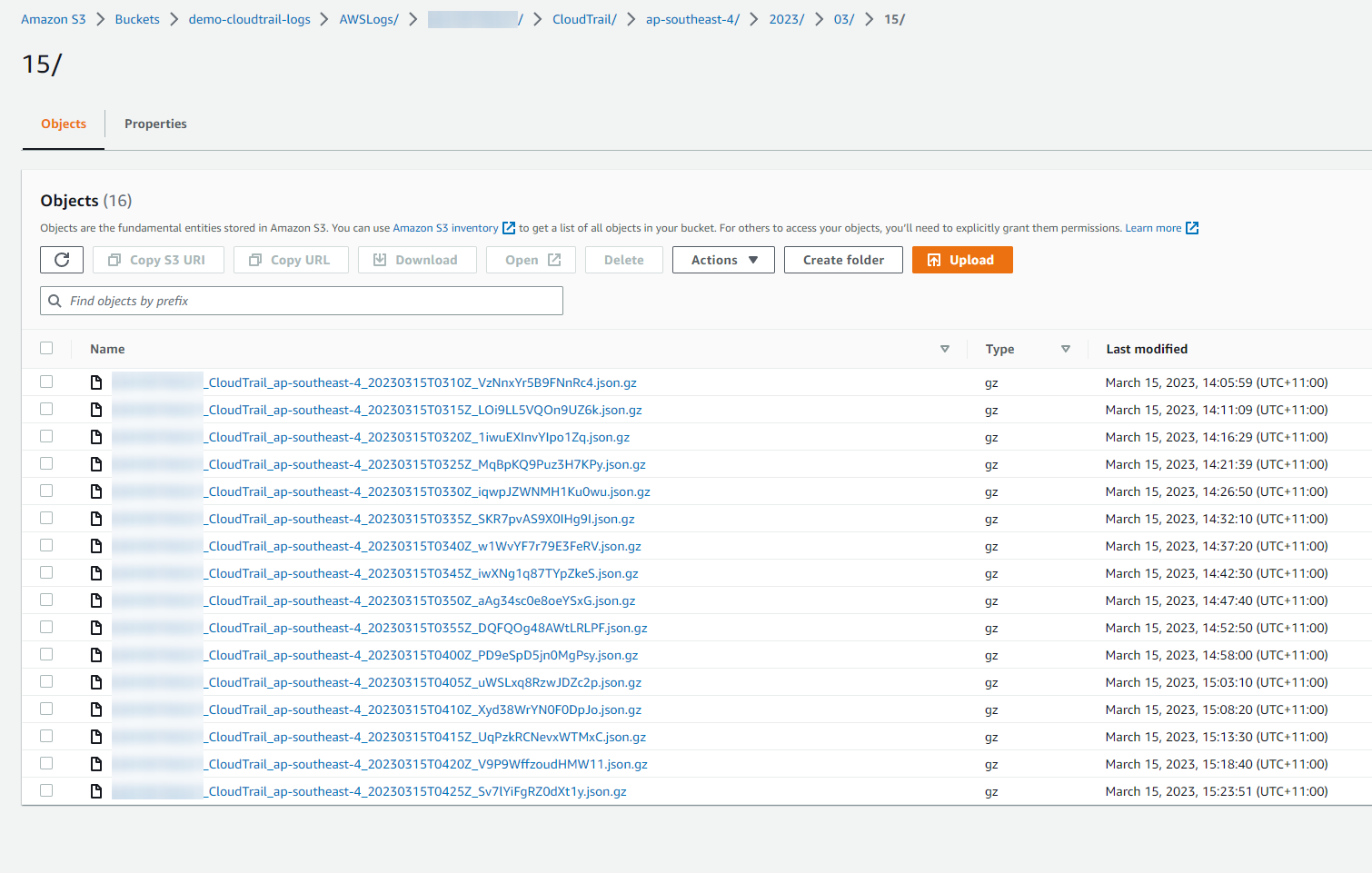Click the external link icon beside Amazon S3 inventory
Screen dimensions: 1372x873
click(509, 228)
